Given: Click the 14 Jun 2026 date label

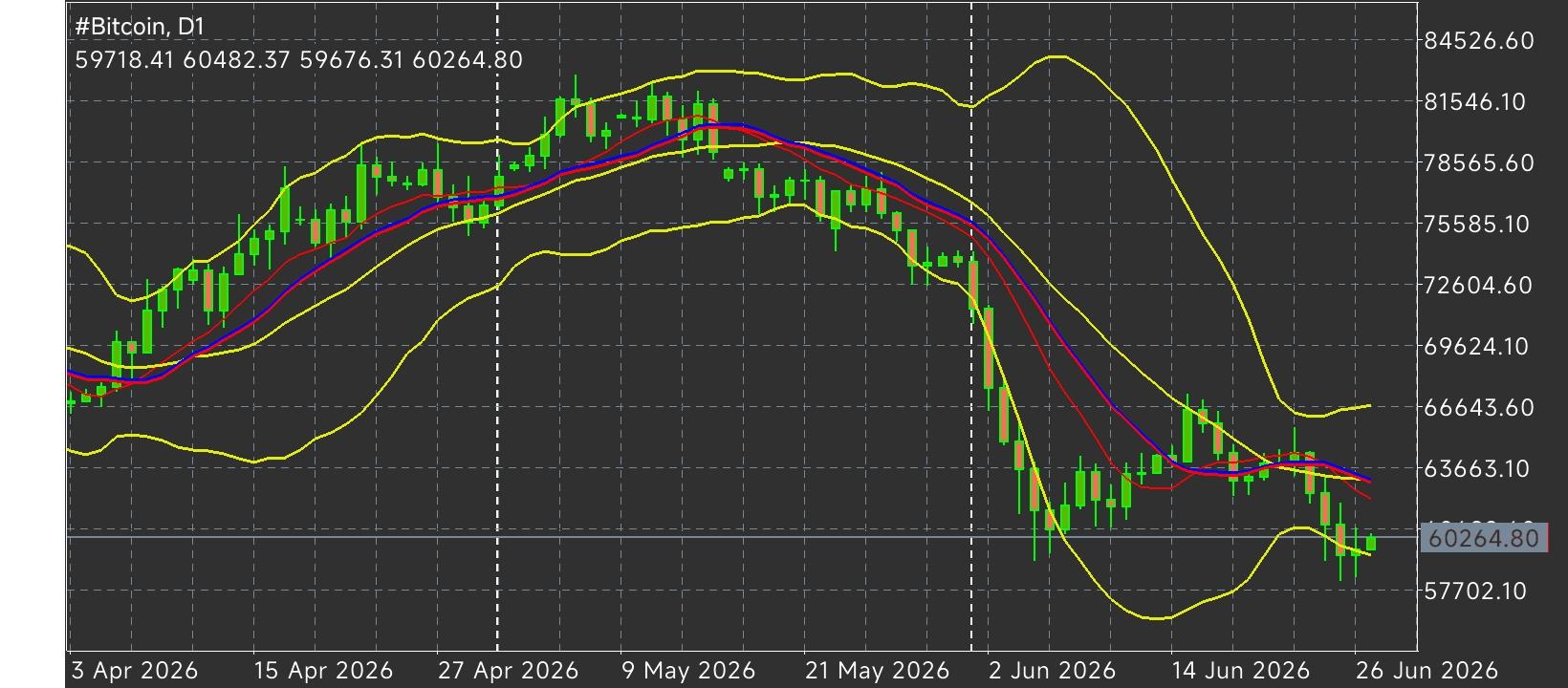Looking at the screenshot, I should pos(1243,671).
